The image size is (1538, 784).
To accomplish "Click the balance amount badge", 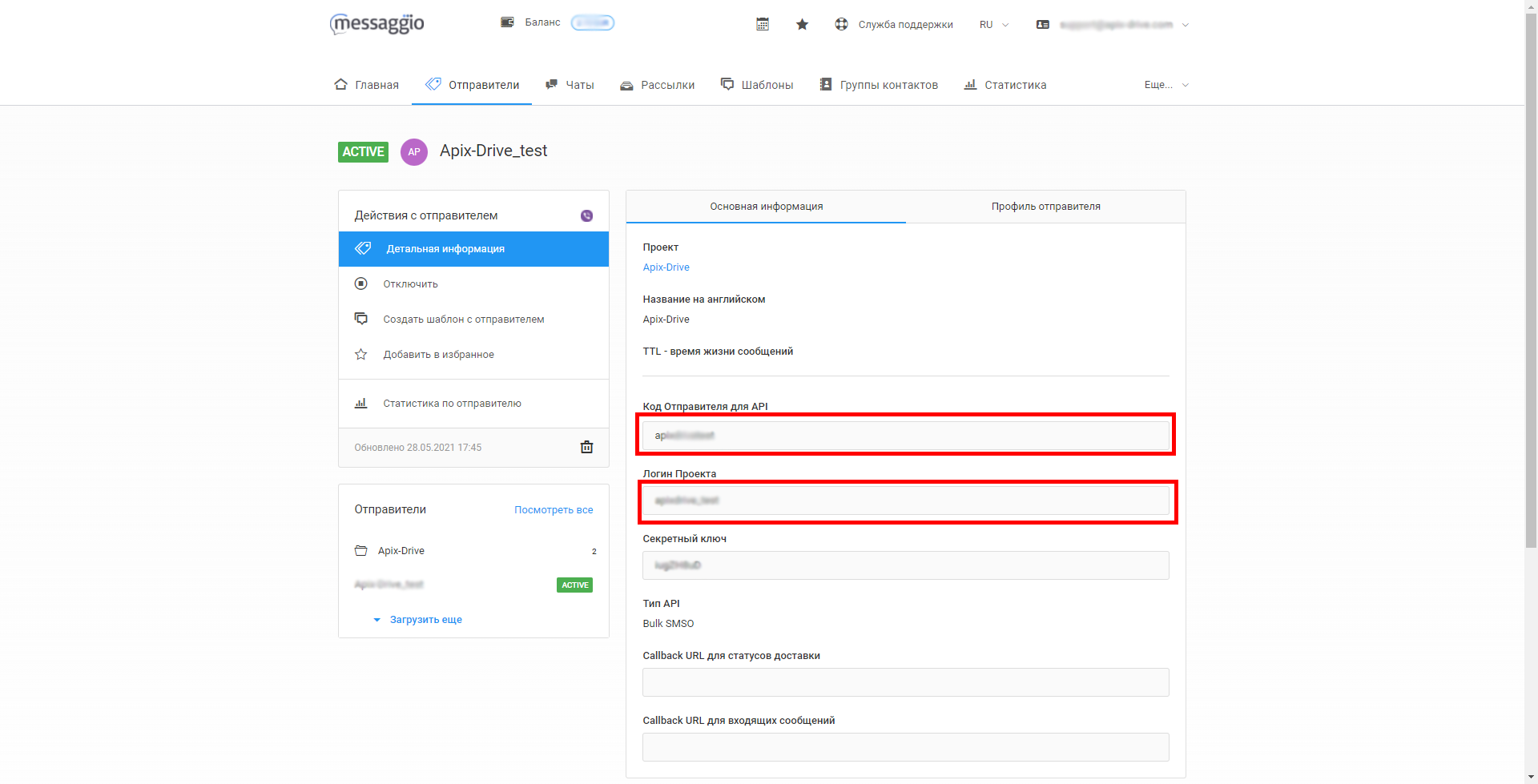I will pos(593,22).
